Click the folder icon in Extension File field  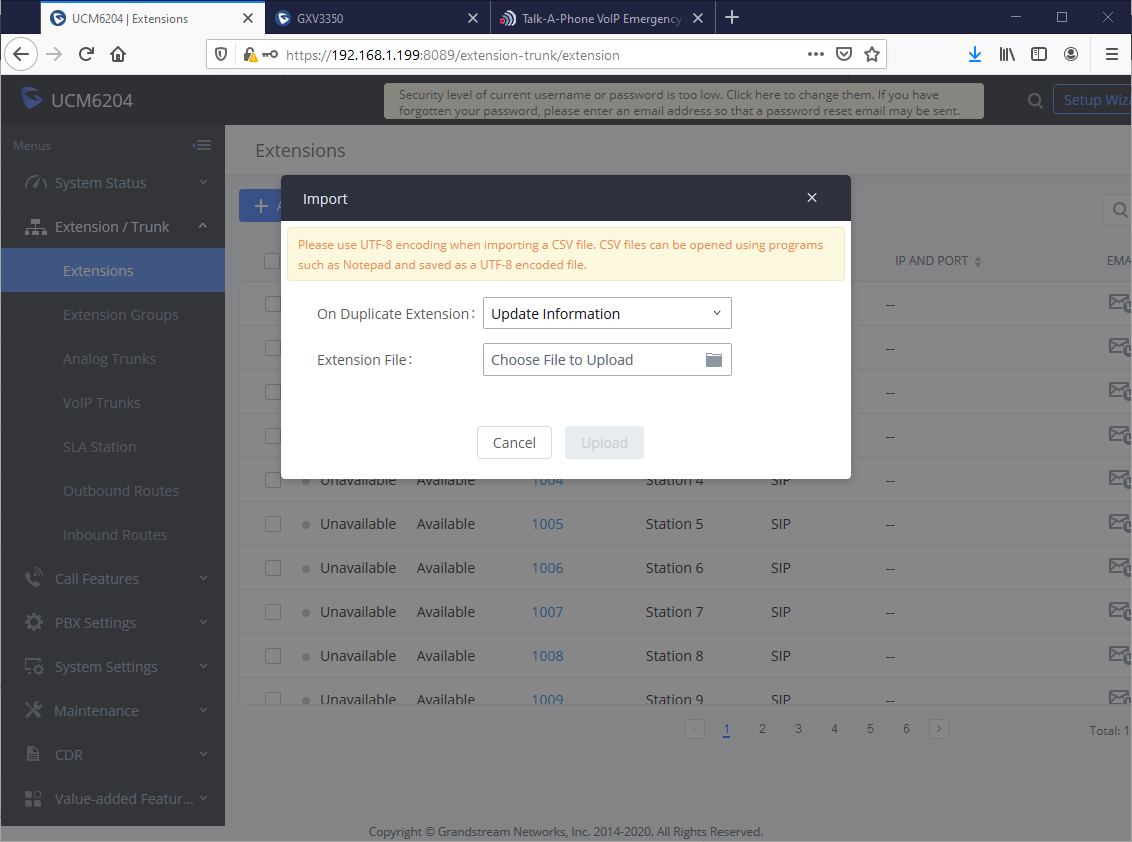tap(713, 360)
